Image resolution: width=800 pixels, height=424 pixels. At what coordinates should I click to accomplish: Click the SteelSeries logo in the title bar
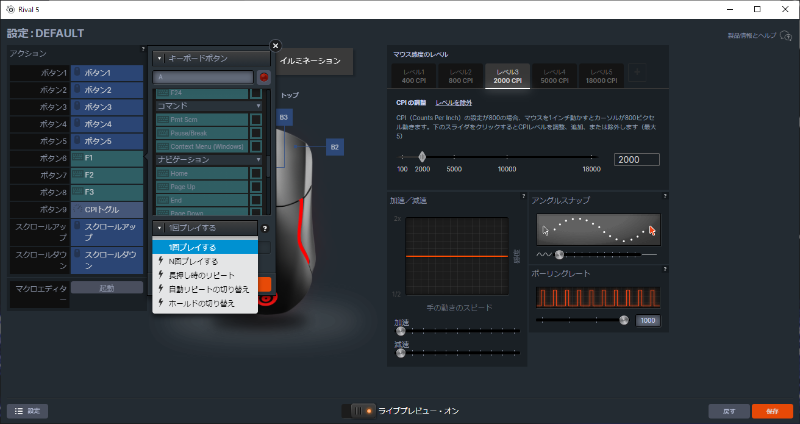click(10, 9)
